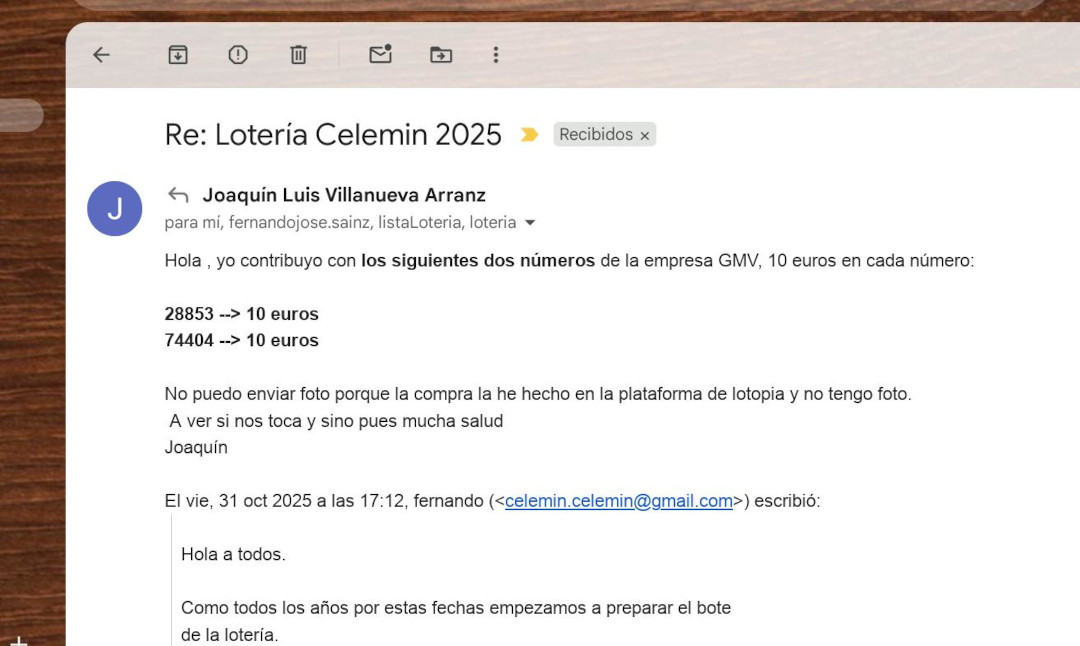Expand recipient details with the dropdown arrow
1080x646 pixels.
(x=530, y=223)
